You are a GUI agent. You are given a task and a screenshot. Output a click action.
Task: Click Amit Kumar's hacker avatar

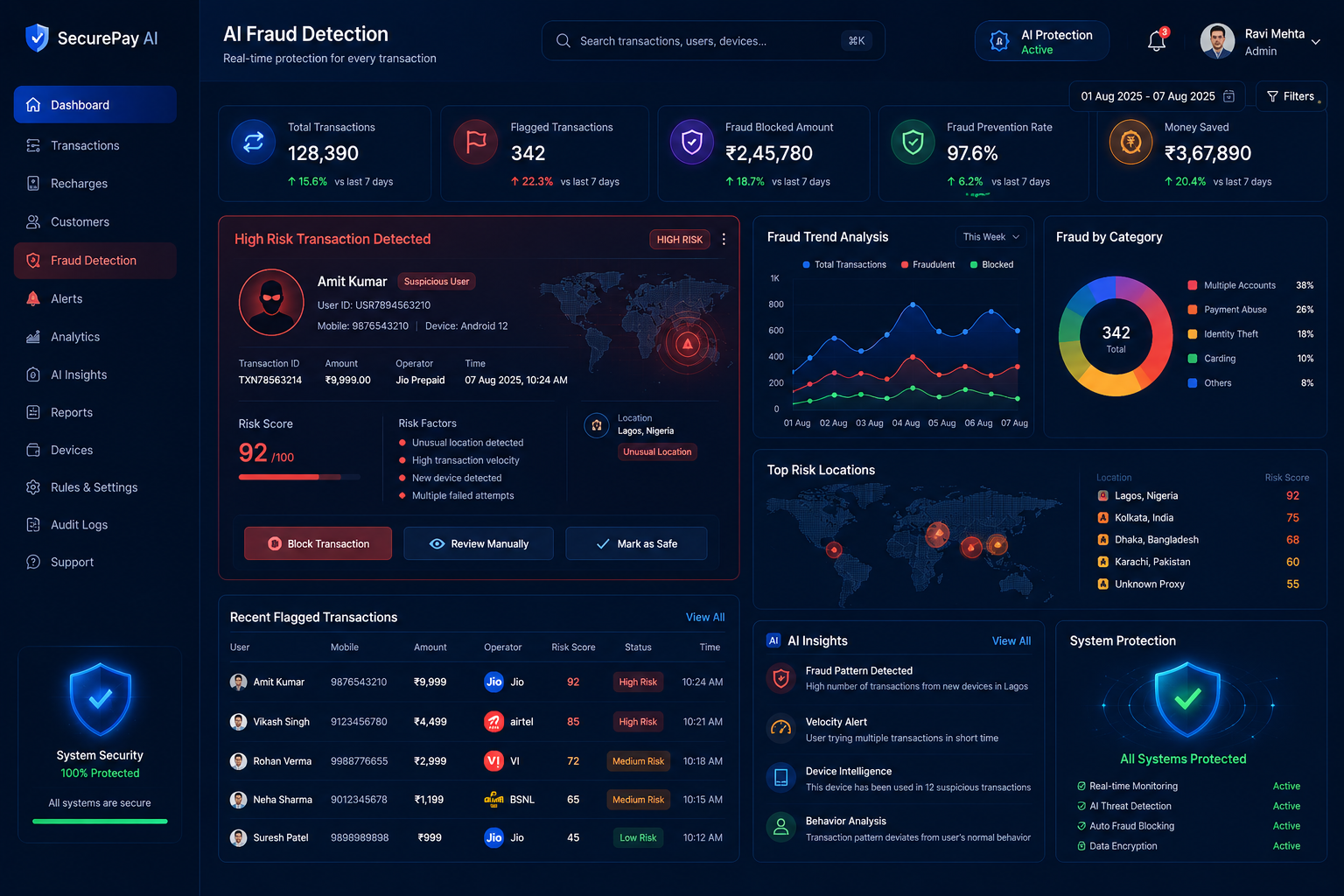click(x=271, y=302)
